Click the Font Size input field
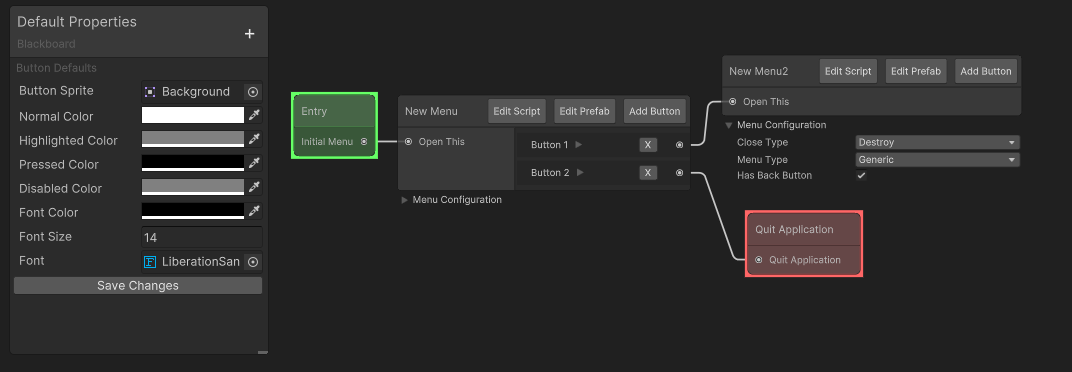The height and width of the screenshot is (372, 1072). click(x=202, y=237)
